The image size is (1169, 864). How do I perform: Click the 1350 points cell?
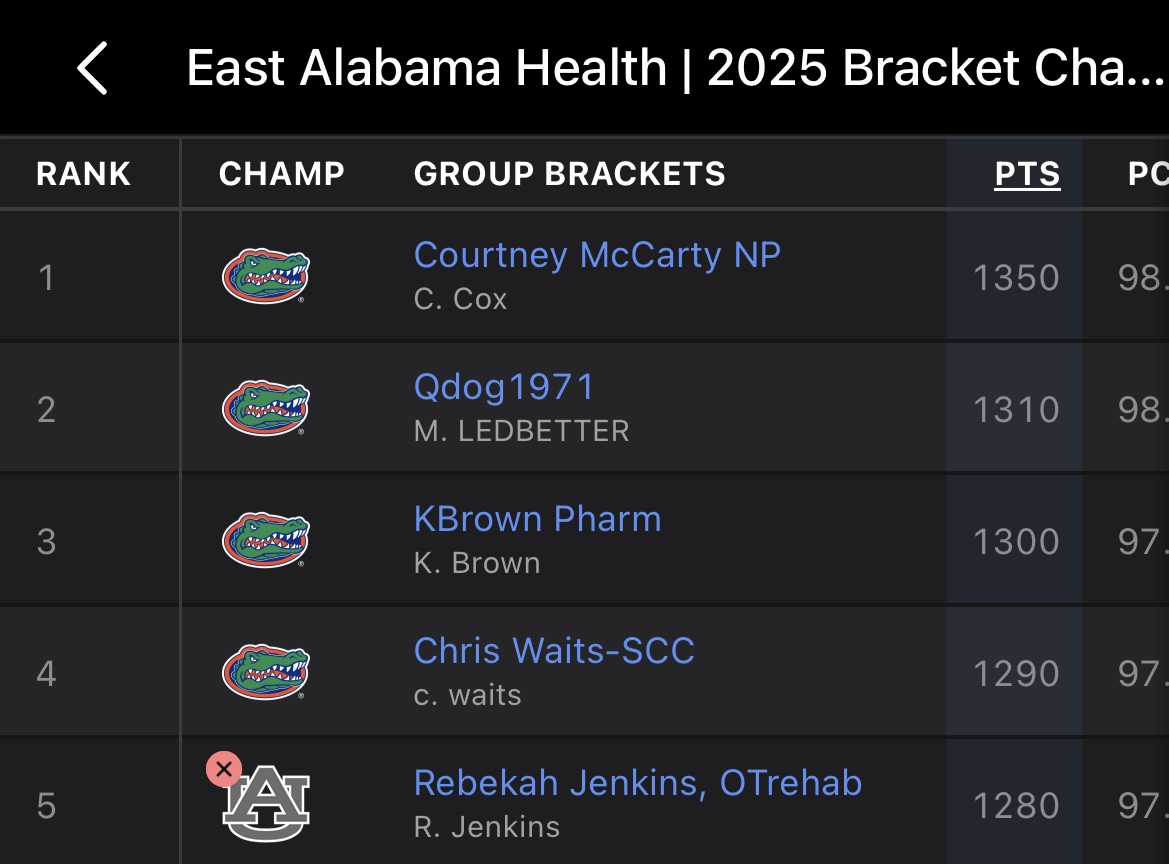pyautogui.click(x=1016, y=278)
